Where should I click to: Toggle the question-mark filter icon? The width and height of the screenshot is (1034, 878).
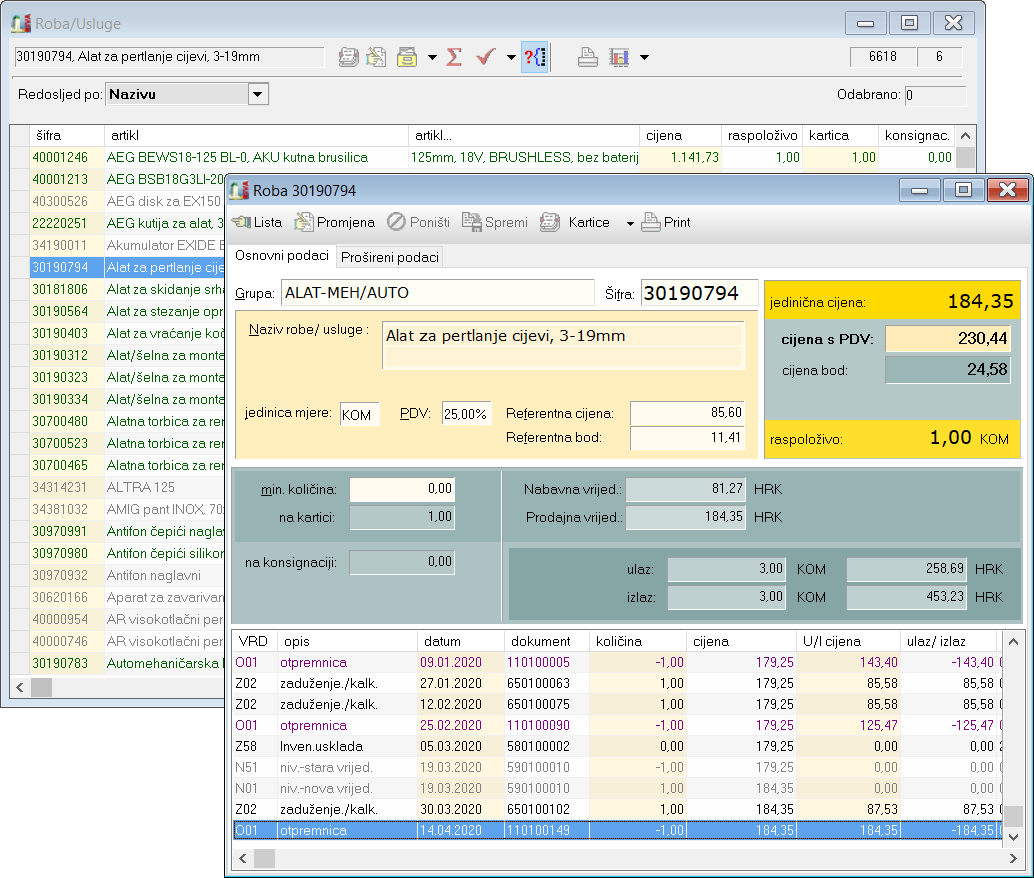coord(535,57)
